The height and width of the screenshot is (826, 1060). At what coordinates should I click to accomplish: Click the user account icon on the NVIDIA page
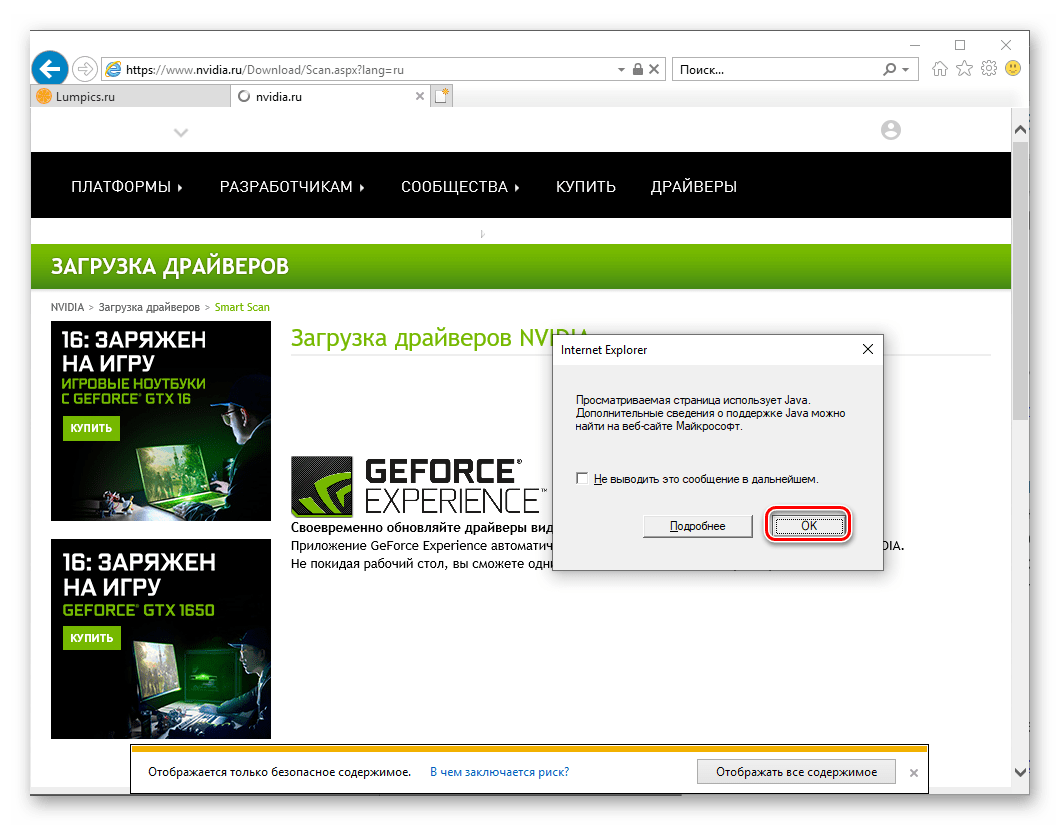pyautogui.click(x=890, y=130)
